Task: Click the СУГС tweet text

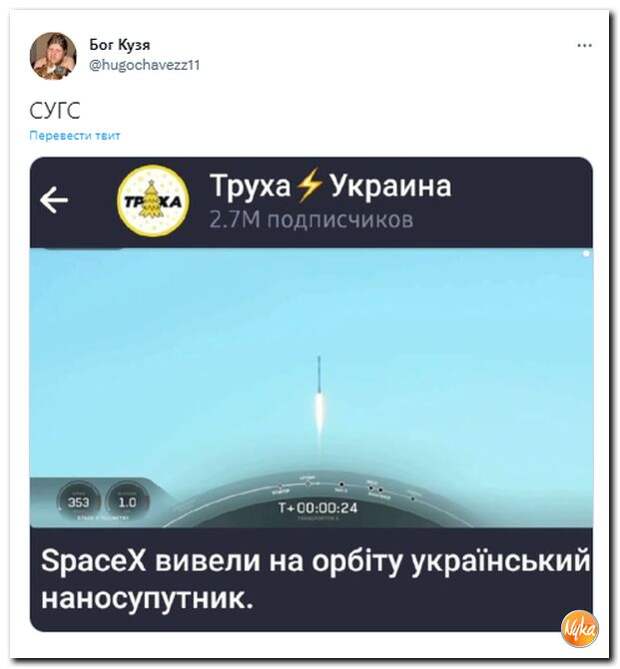Action: coord(55,111)
